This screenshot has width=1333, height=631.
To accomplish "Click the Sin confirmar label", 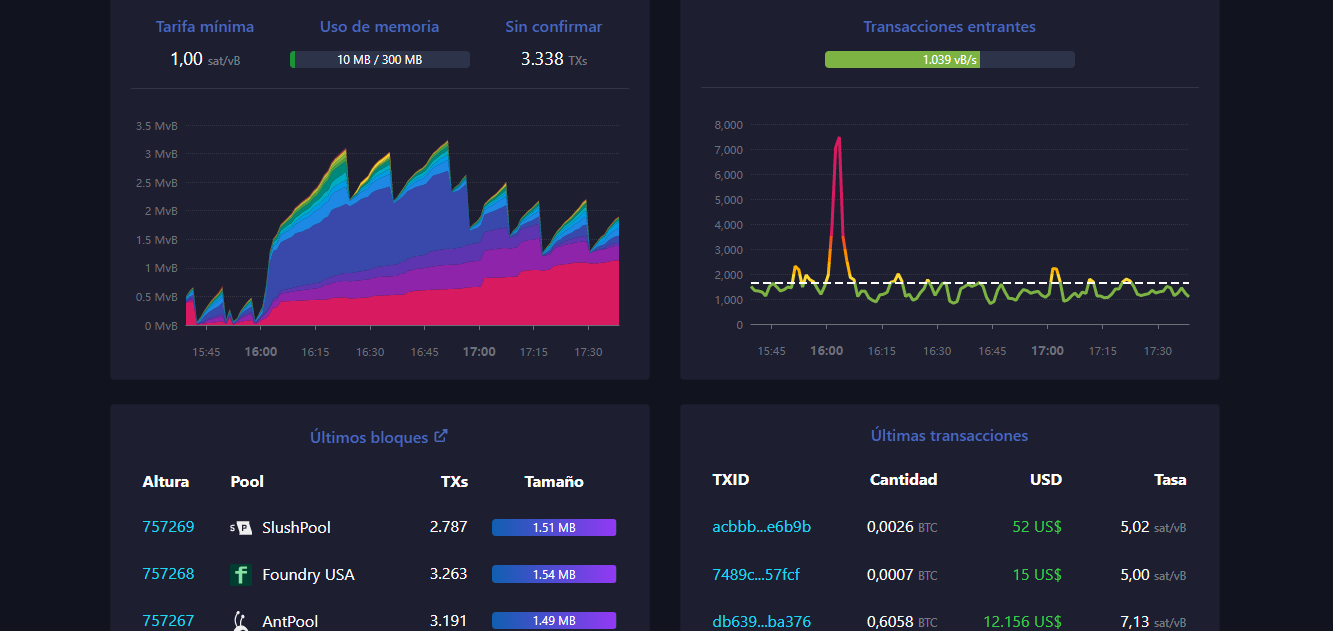I will click(554, 27).
